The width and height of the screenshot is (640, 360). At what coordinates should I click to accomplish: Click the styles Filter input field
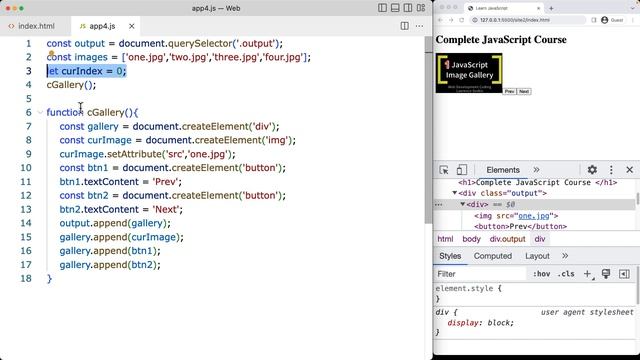pos(480,274)
